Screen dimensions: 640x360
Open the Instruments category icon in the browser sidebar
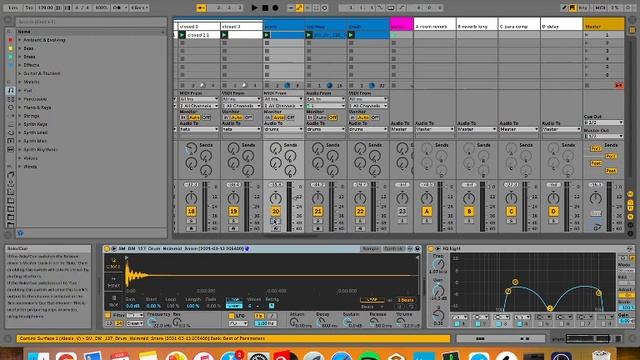coord(11,108)
